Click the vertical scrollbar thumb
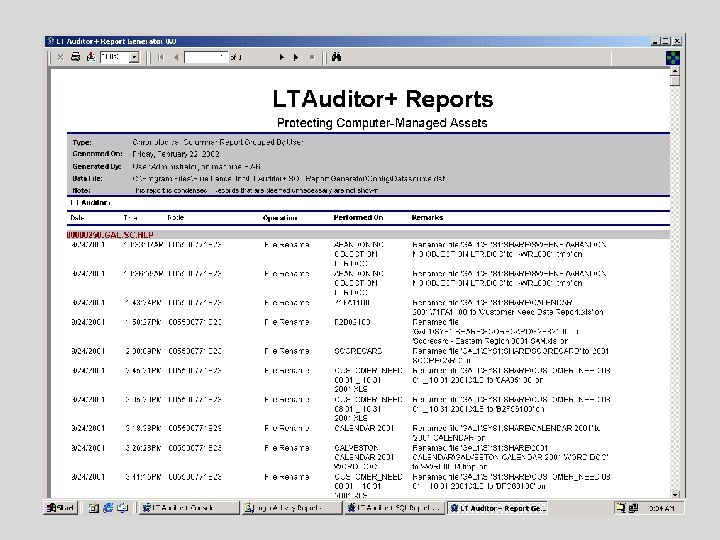The image size is (720, 540). click(x=675, y=81)
